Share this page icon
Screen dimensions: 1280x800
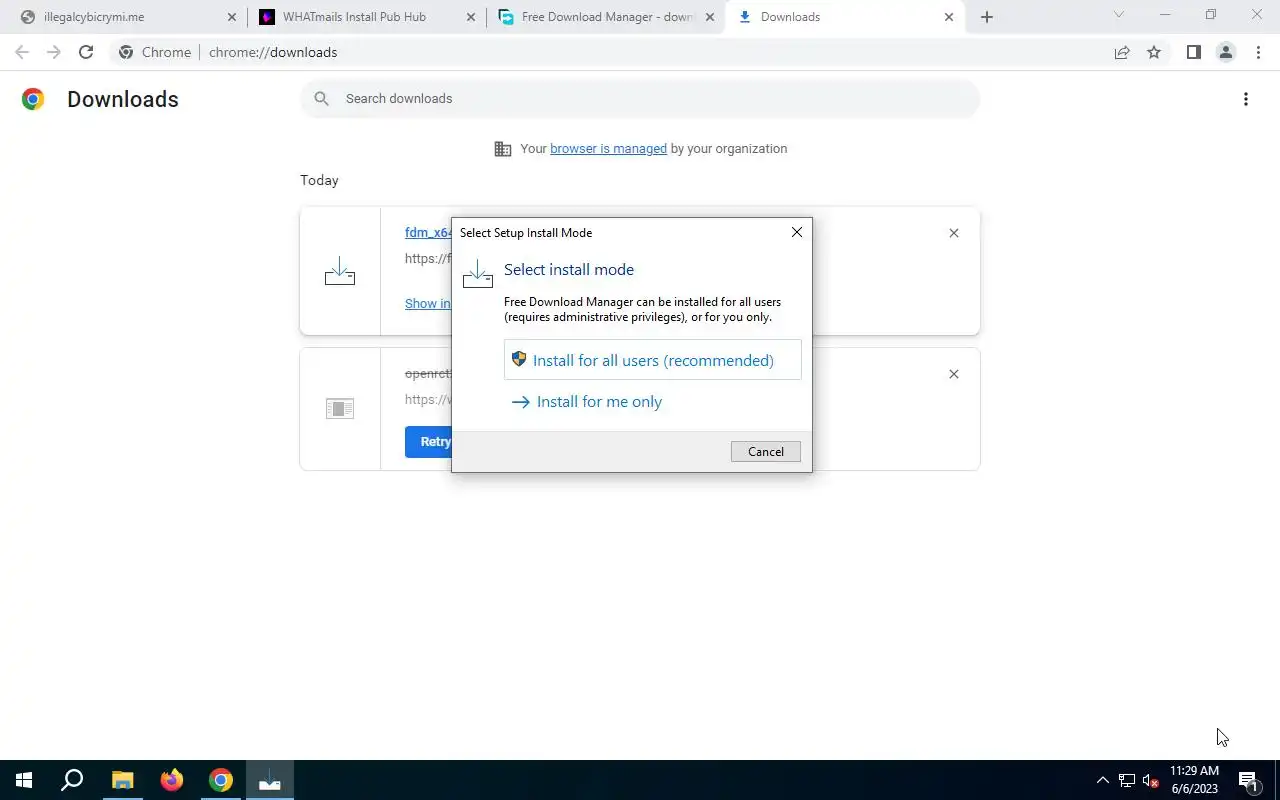(x=1122, y=52)
